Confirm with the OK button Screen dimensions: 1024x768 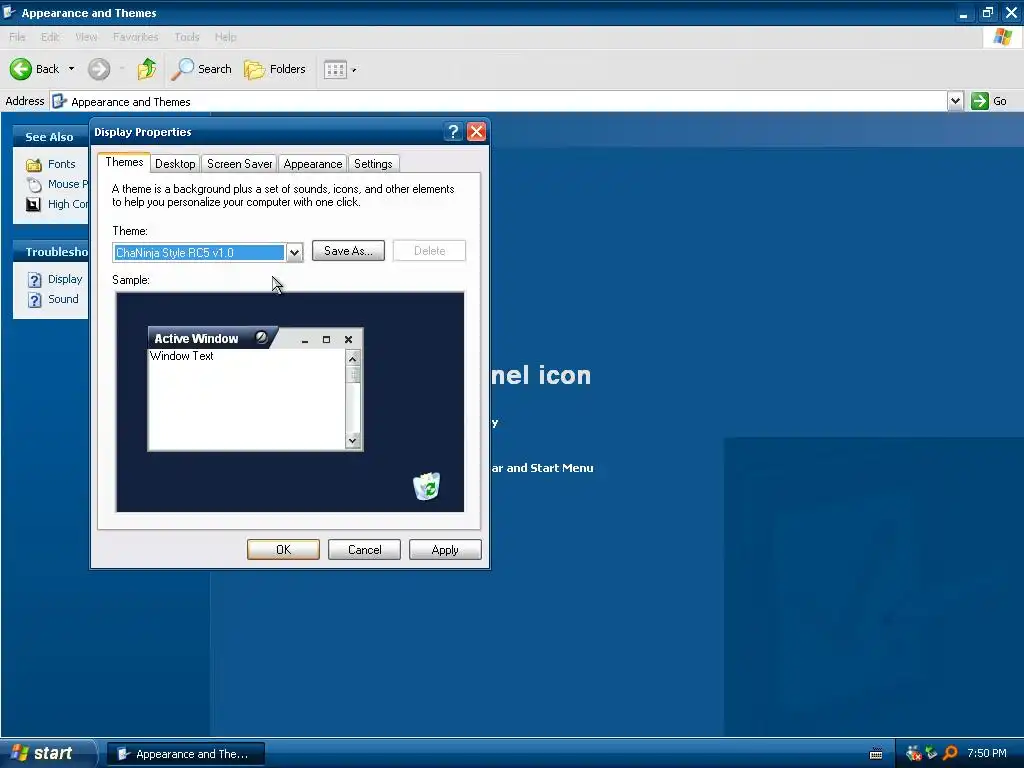(283, 550)
